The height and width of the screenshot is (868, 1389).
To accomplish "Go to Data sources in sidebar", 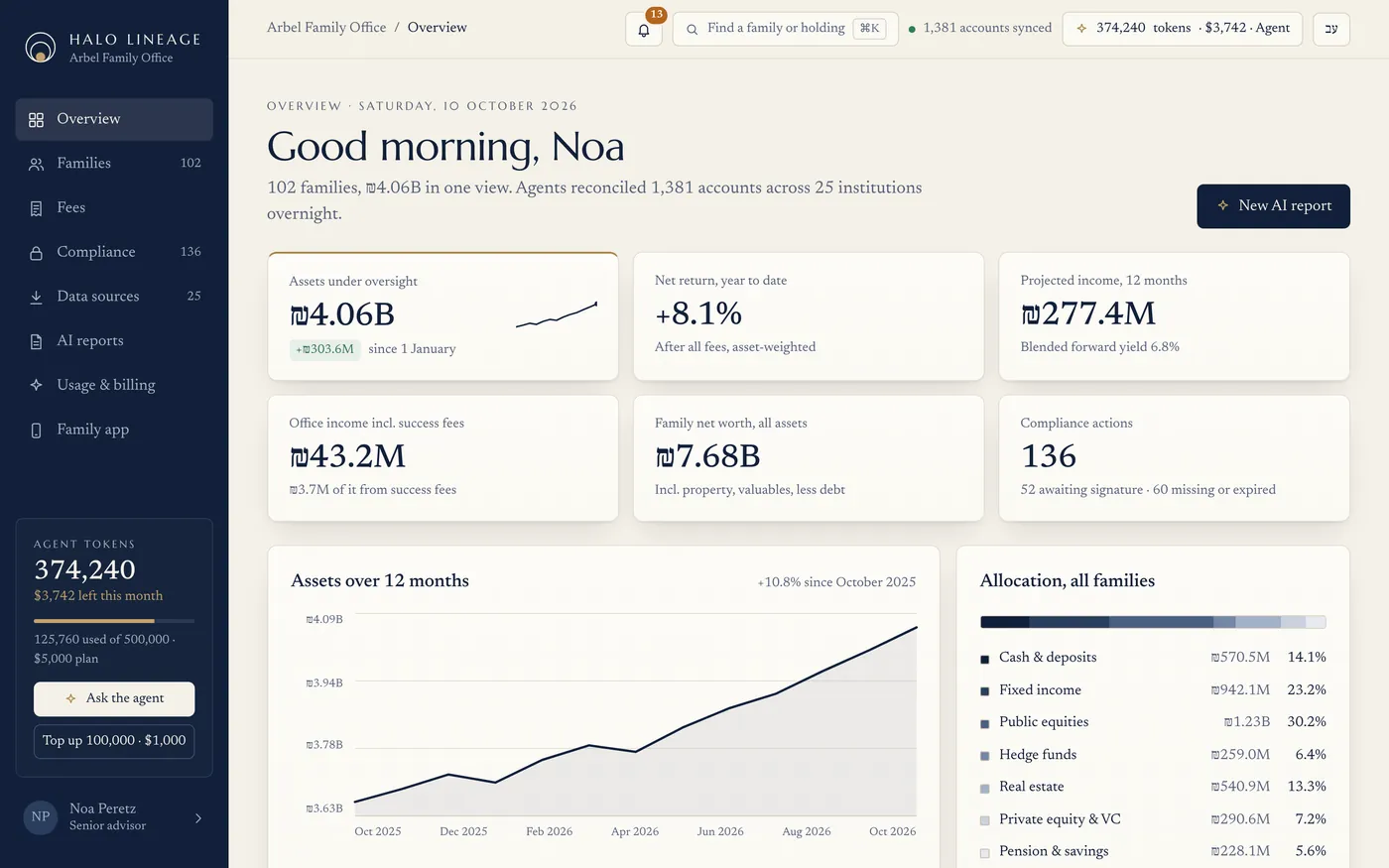I will (x=114, y=296).
